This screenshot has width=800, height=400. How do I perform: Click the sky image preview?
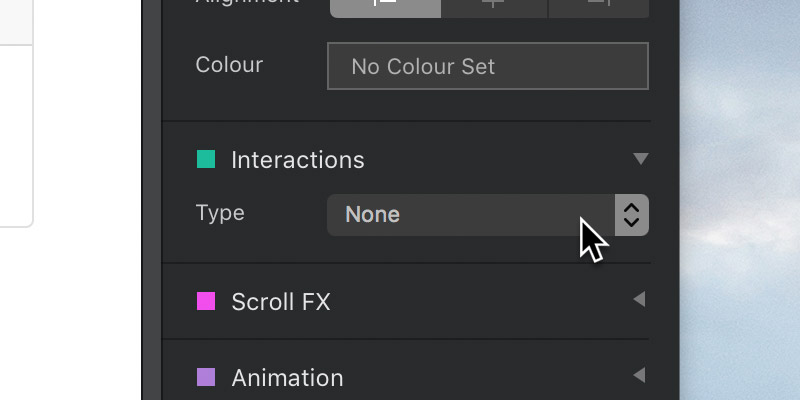tap(740, 200)
